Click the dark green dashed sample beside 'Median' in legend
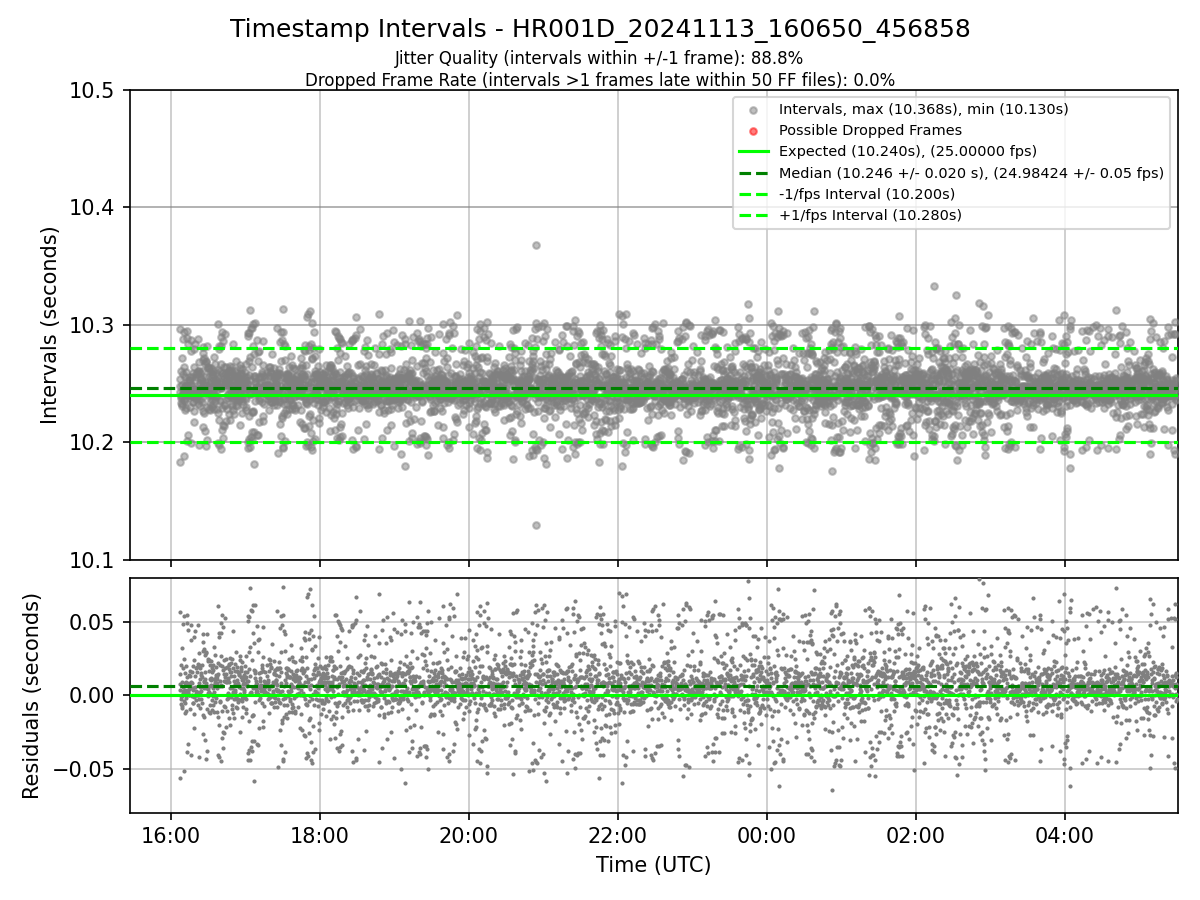The image size is (1200, 900). tap(754, 173)
